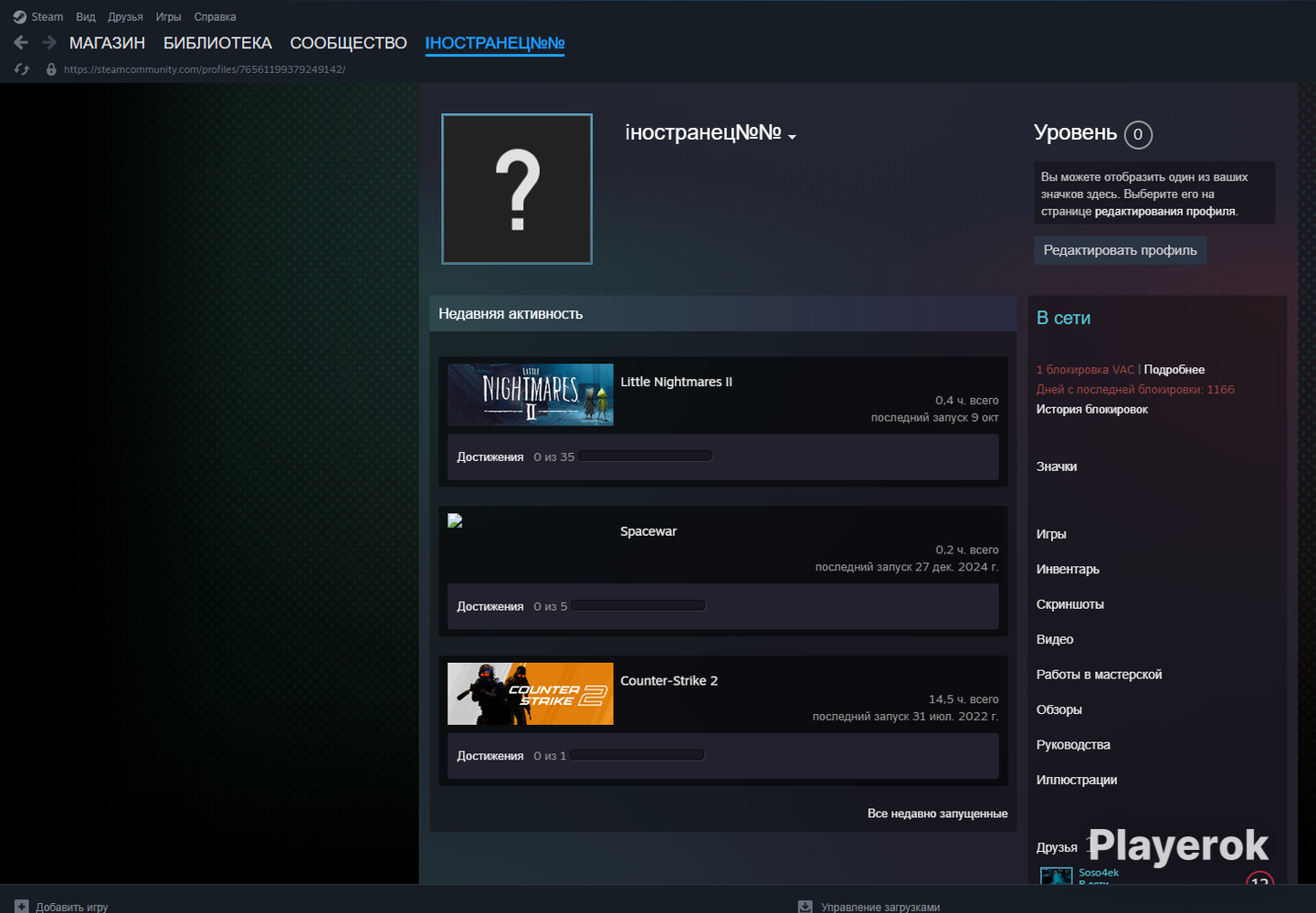The height and width of the screenshot is (913, 1316).
Task: Click Дней с последней блокировки: 1166 text
Action: coord(1135,390)
